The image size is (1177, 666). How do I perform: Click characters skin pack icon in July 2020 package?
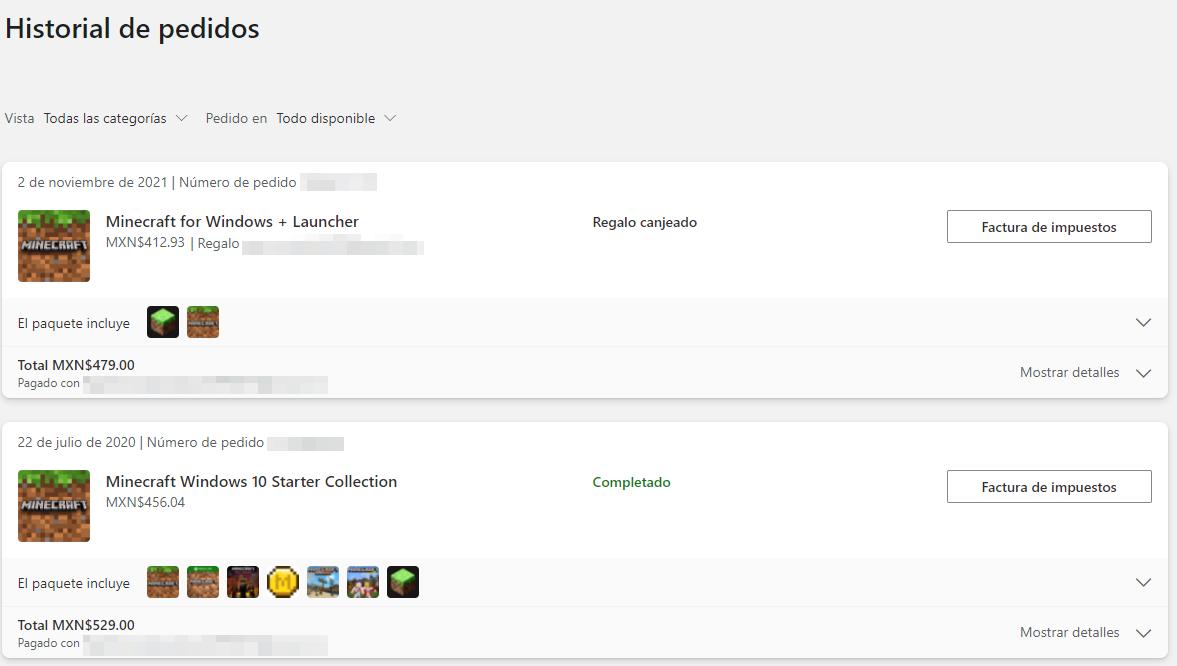pyautogui.click(x=363, y=582)
